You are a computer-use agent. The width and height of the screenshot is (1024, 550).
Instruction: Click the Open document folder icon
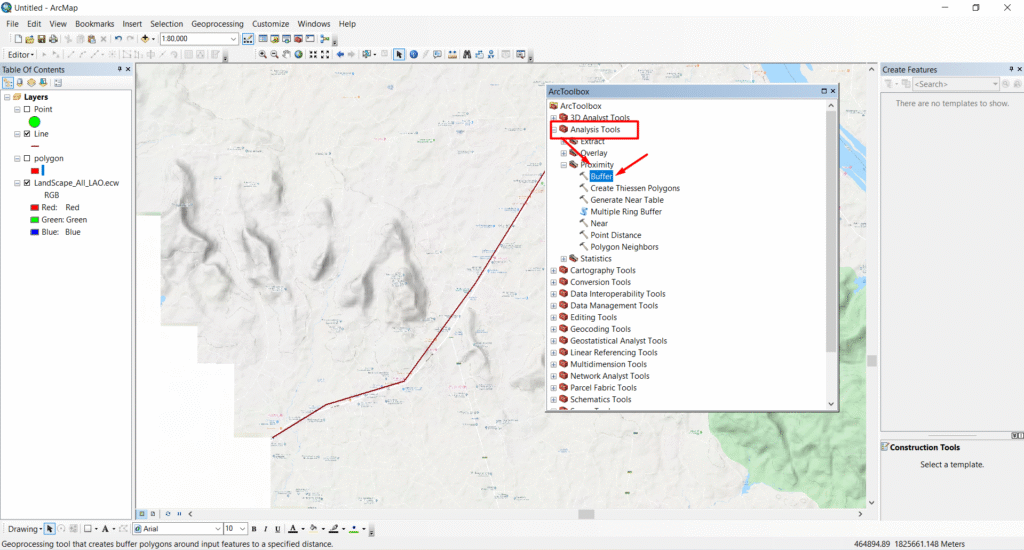29,39
